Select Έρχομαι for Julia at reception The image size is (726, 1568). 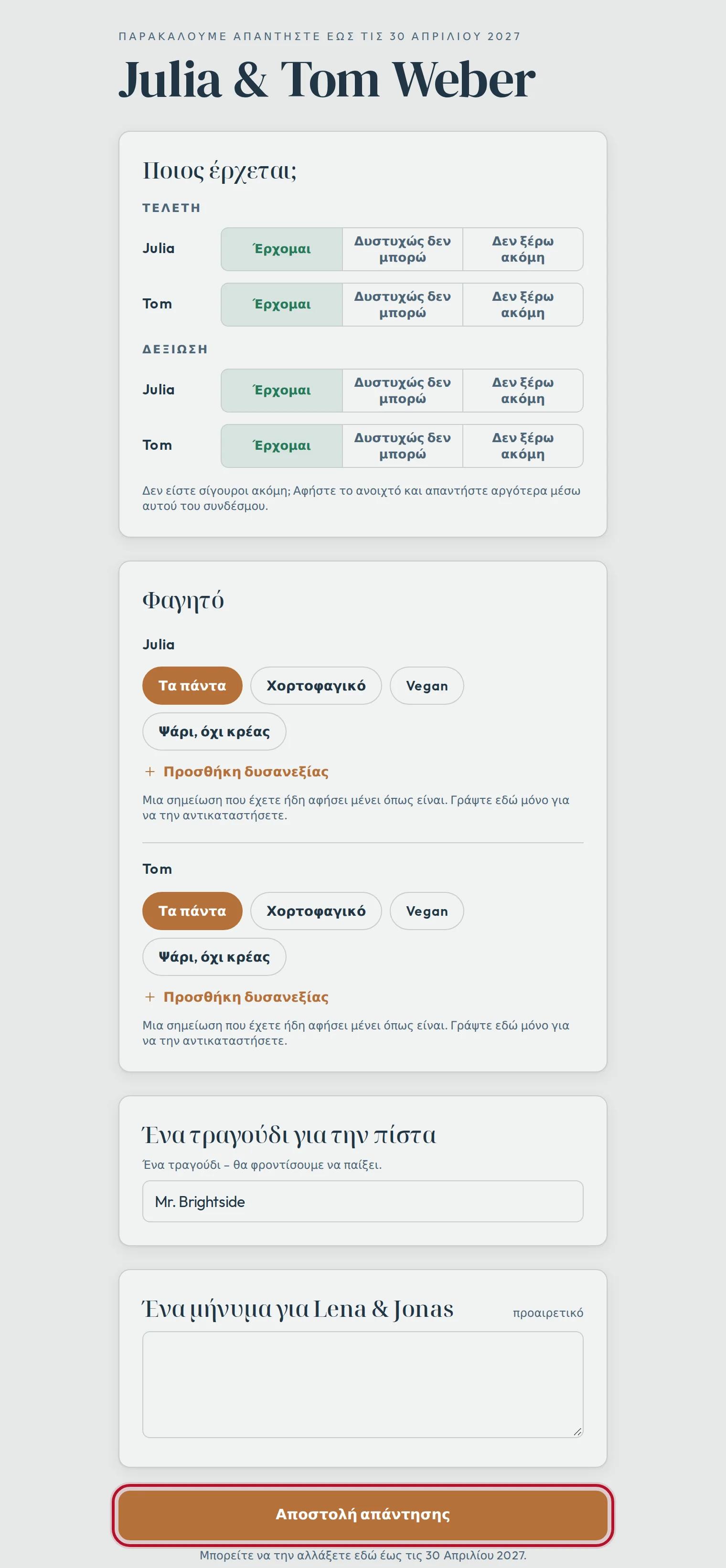pos(281,390)
